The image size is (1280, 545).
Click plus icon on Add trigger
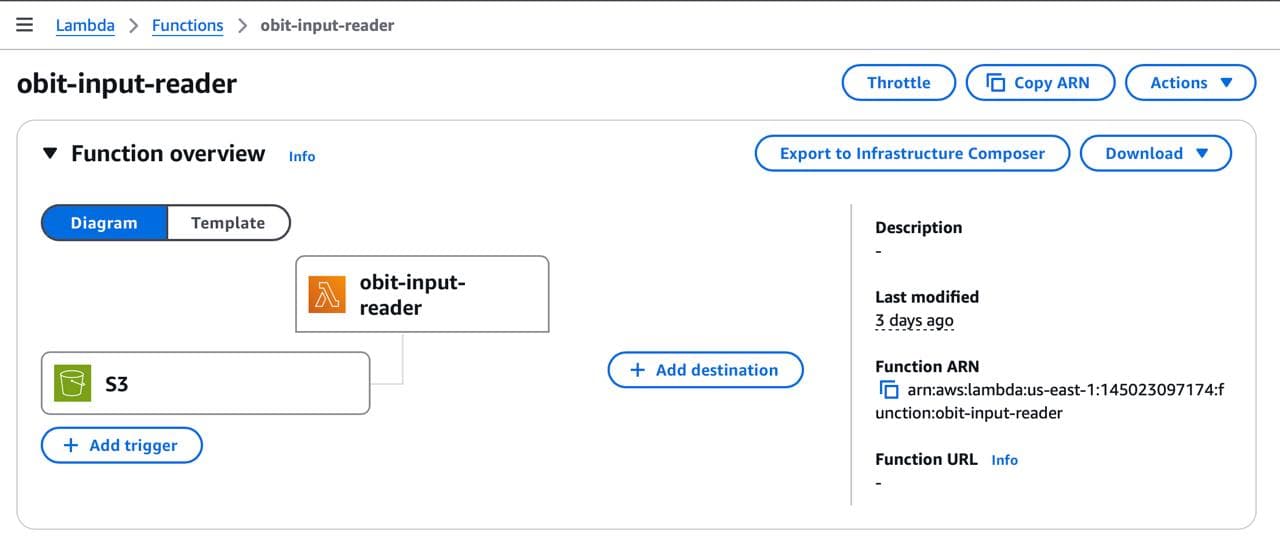coord(71,446)
